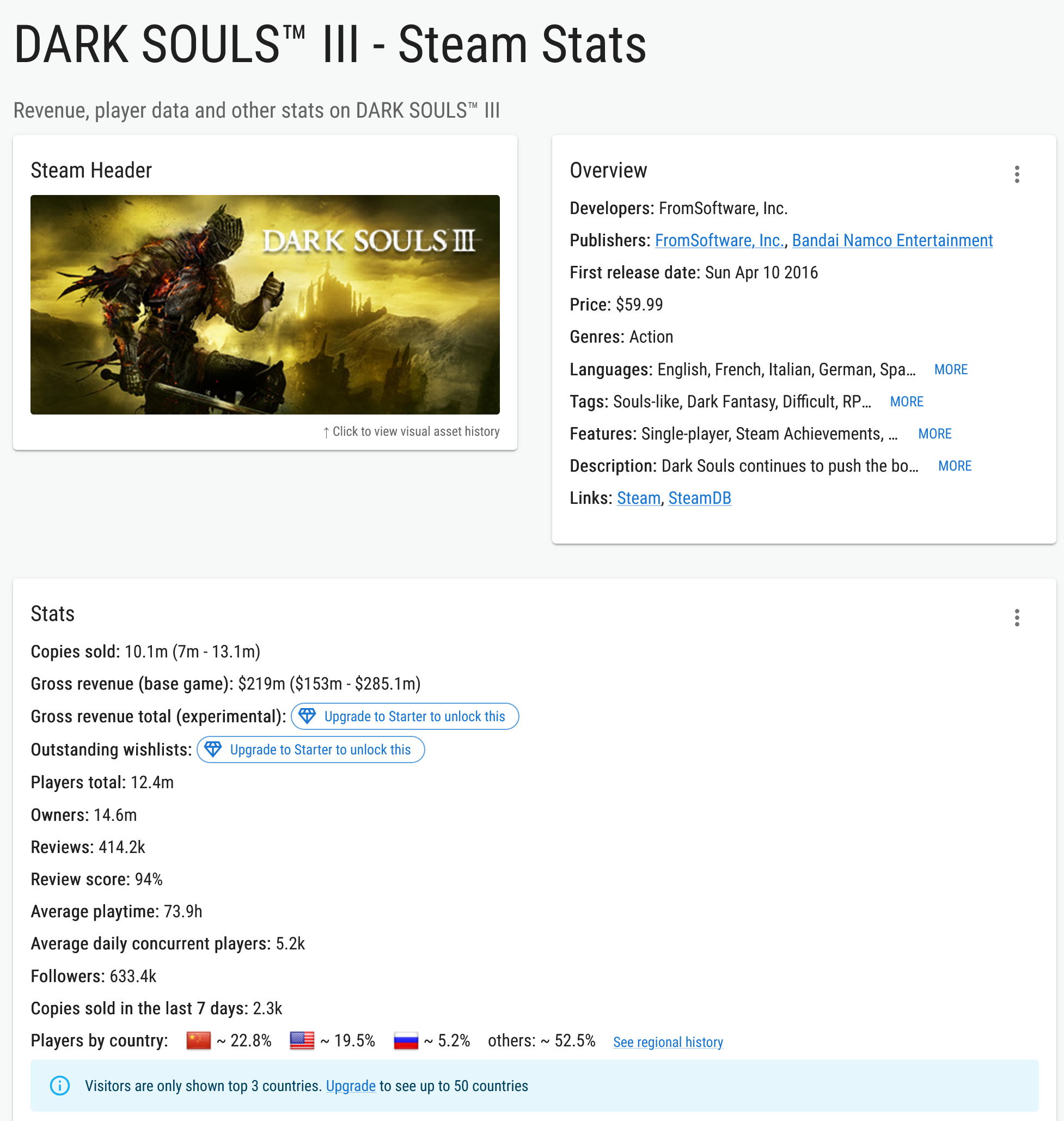Click Upgrade link in the countries notice

pyautogui.click(x=351, y=1086)
